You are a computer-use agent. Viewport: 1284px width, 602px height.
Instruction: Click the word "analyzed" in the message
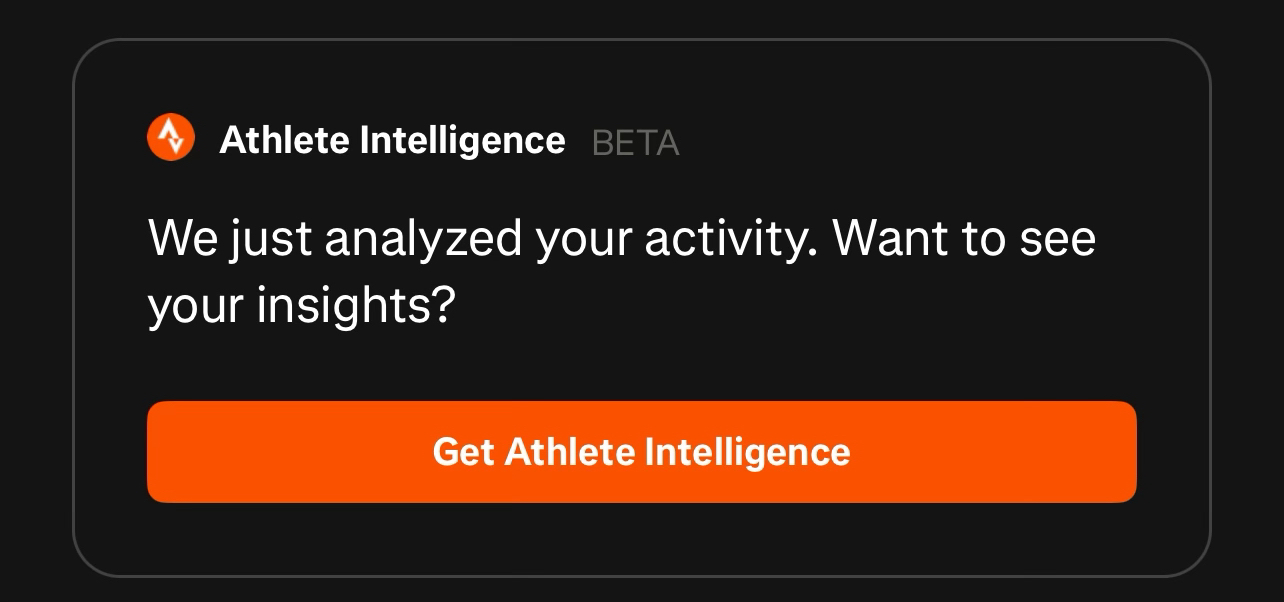(x=423, y=238)
